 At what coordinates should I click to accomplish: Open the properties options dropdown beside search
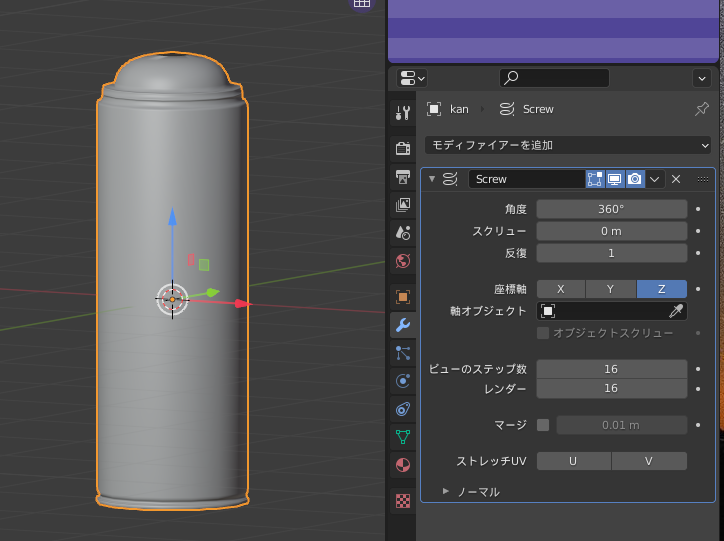pos(702,78)
